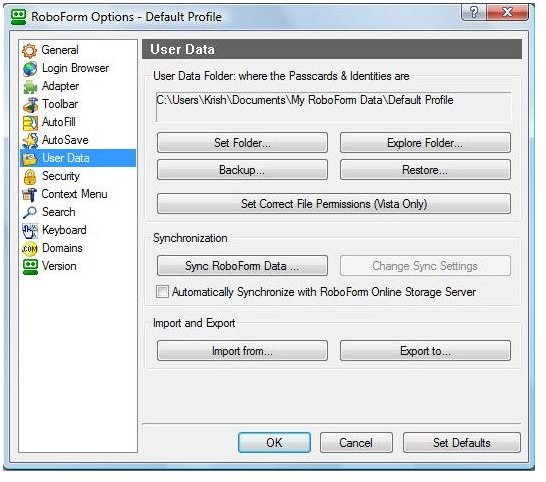Enable automatic synchronization with Online Storage Server
The height and width of the screenshot is (482, 546).
(162, 291)
